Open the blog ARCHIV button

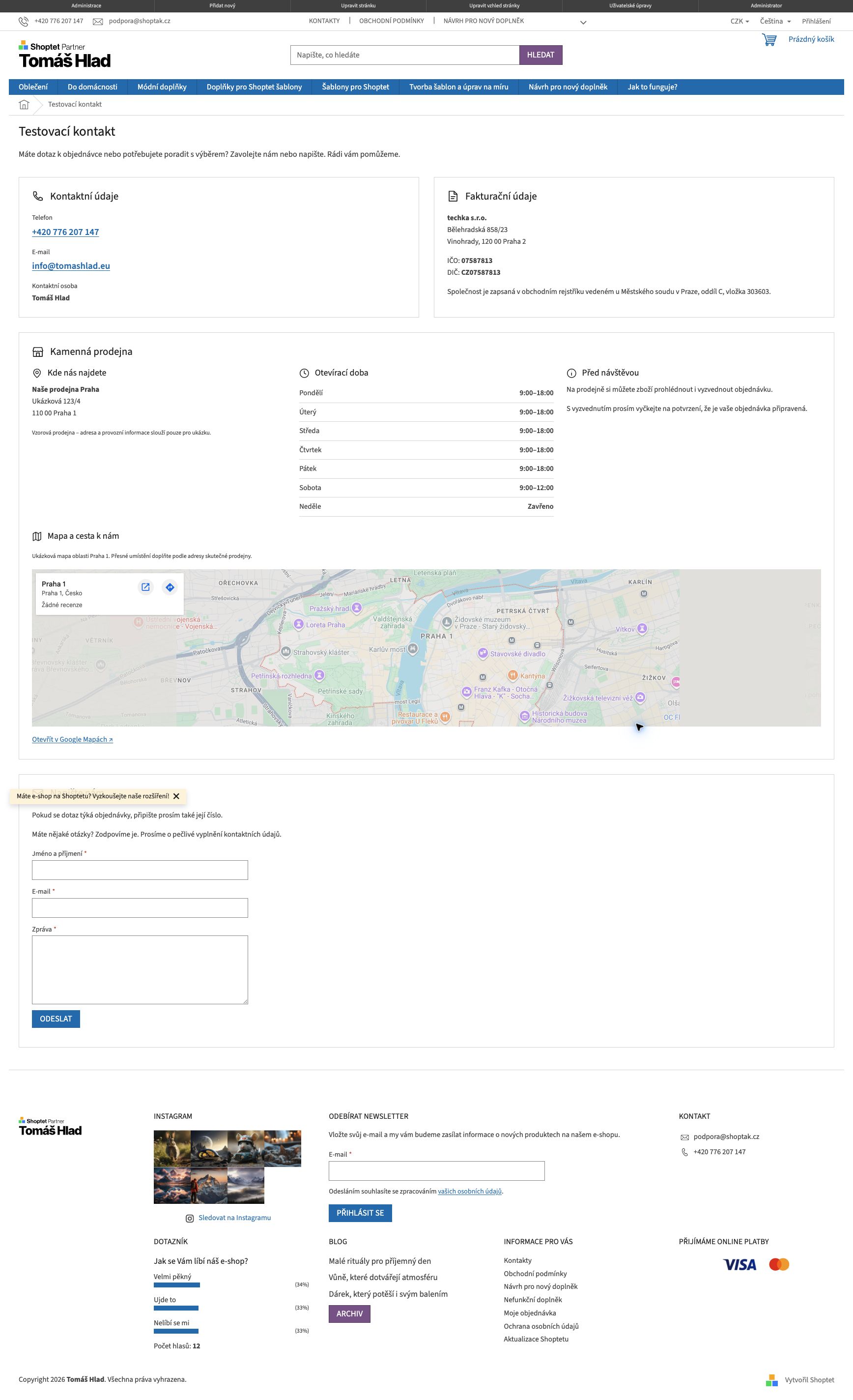click(x=349, y=1313)
